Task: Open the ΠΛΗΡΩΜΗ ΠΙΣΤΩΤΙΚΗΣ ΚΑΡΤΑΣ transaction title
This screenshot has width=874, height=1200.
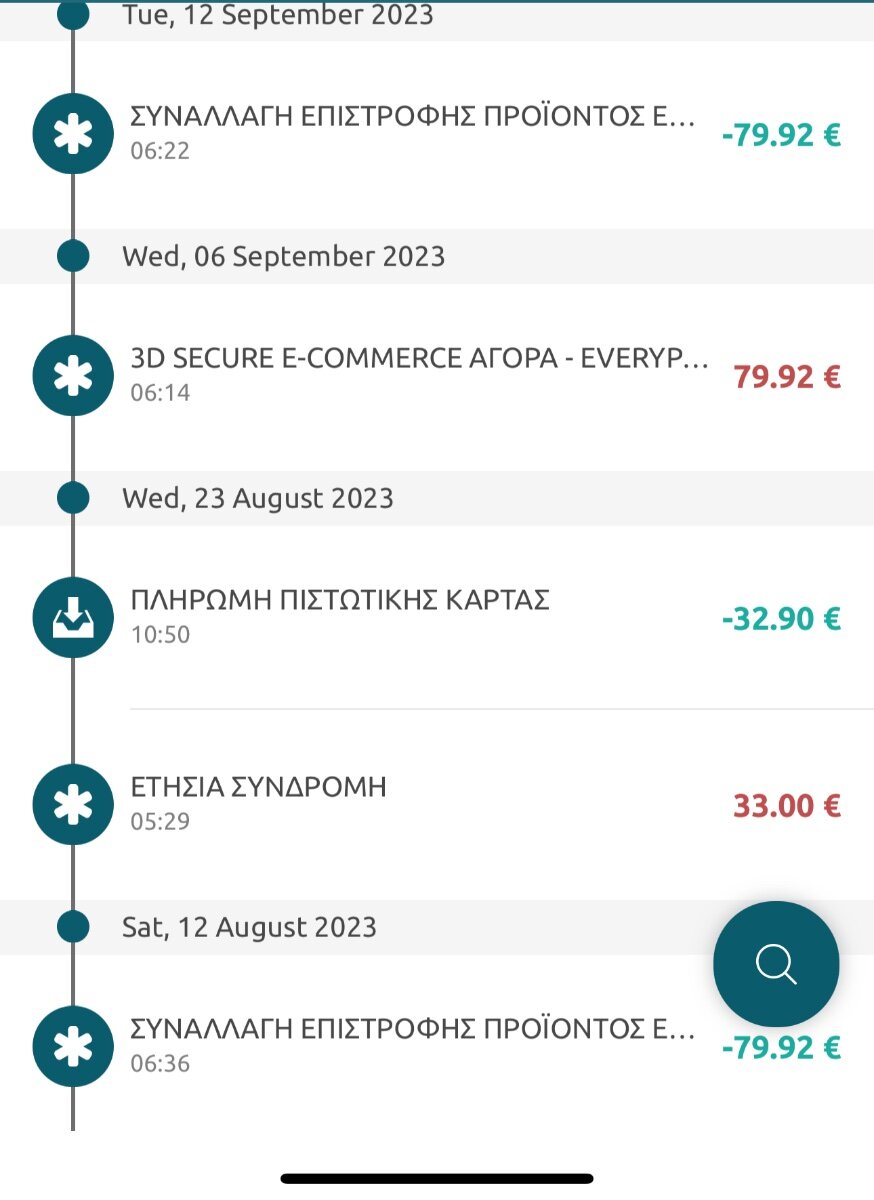Action: [340, 601]
